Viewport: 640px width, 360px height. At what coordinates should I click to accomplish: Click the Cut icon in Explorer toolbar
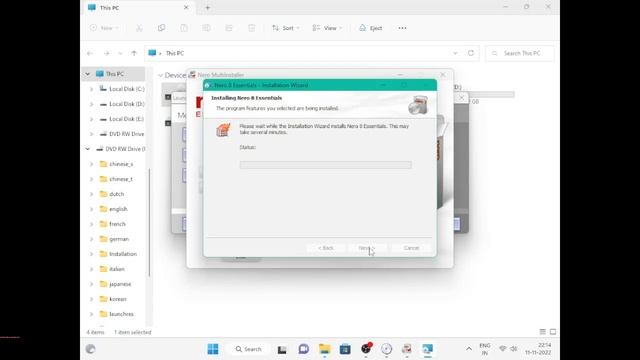pyautogui.click(x=139, y=28)
